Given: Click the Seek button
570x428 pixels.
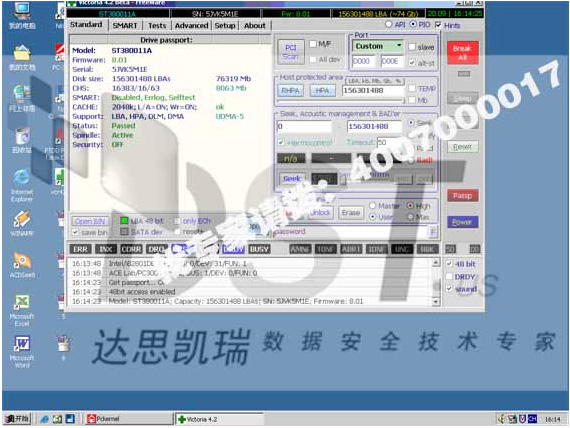Looking at the screenshot, I should pyautogui.click(x=292, y=179).
